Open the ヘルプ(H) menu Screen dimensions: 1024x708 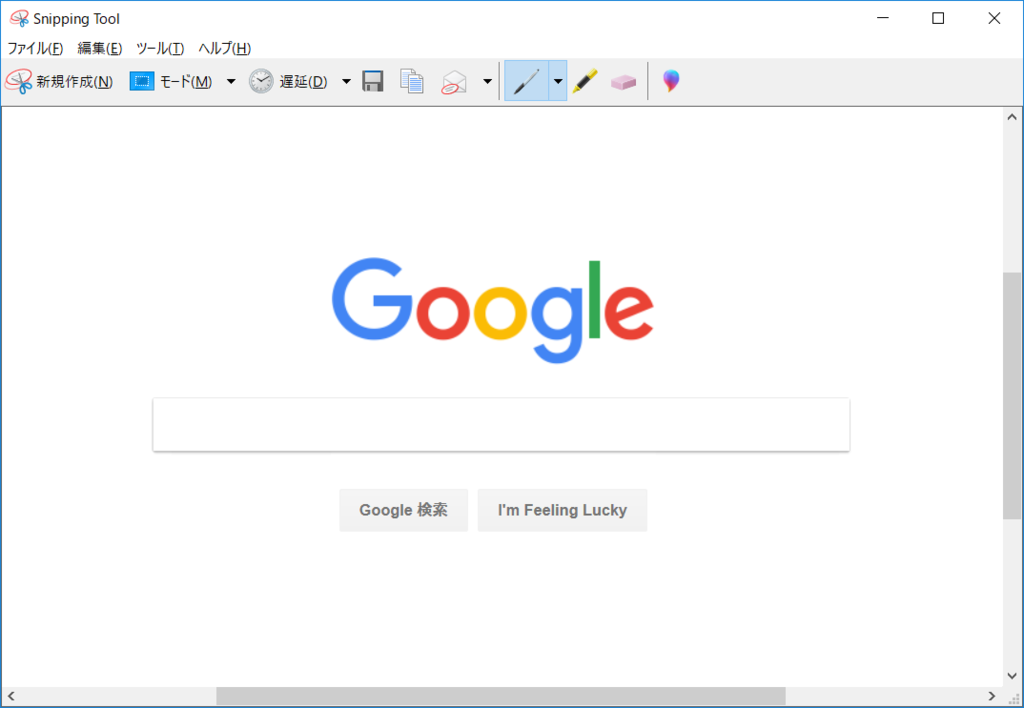pyautogui.click(x=225, y=48)
